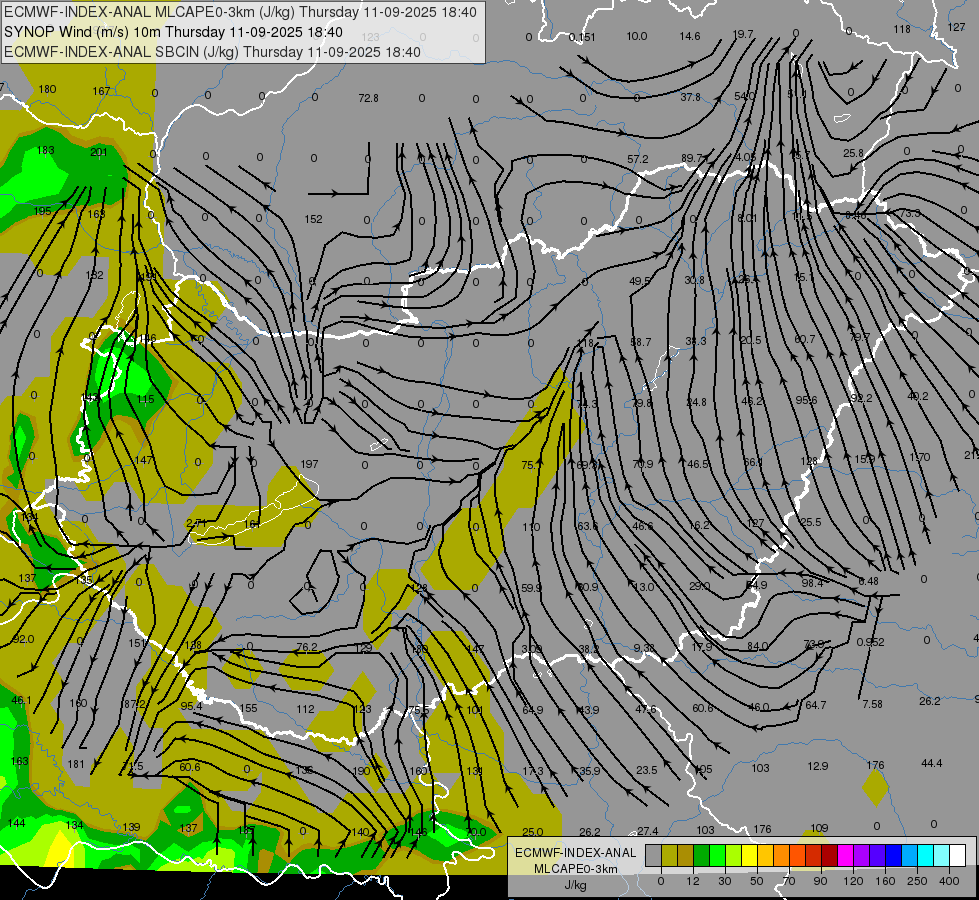Screen dimensions: 979x900
Task: Click the map value 76.2
Action: (x=307, y=648)
